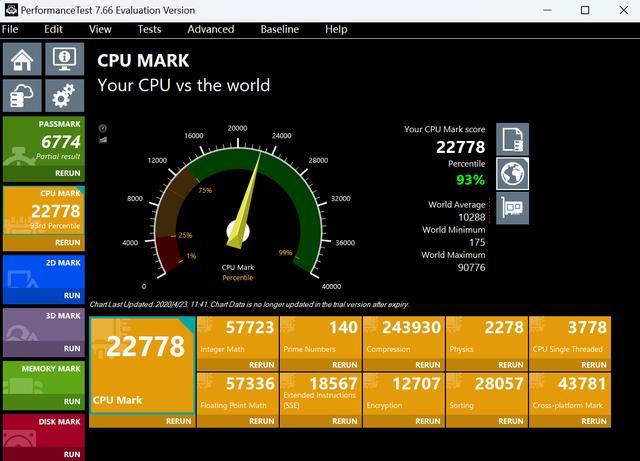Open the Baseline menu
The height and width of the screenshot is (461, 640).
point(279,29)
